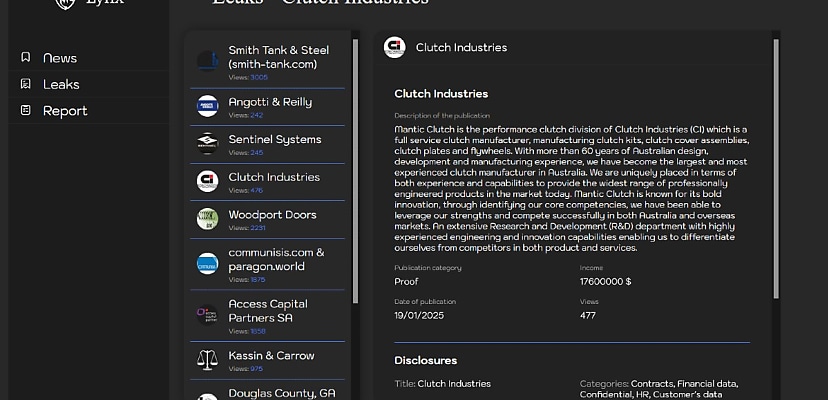This screenshot has width=828, height=400.
Task: Select the Smith Tank & Steel entry
Action: click(x=267, y=62)
